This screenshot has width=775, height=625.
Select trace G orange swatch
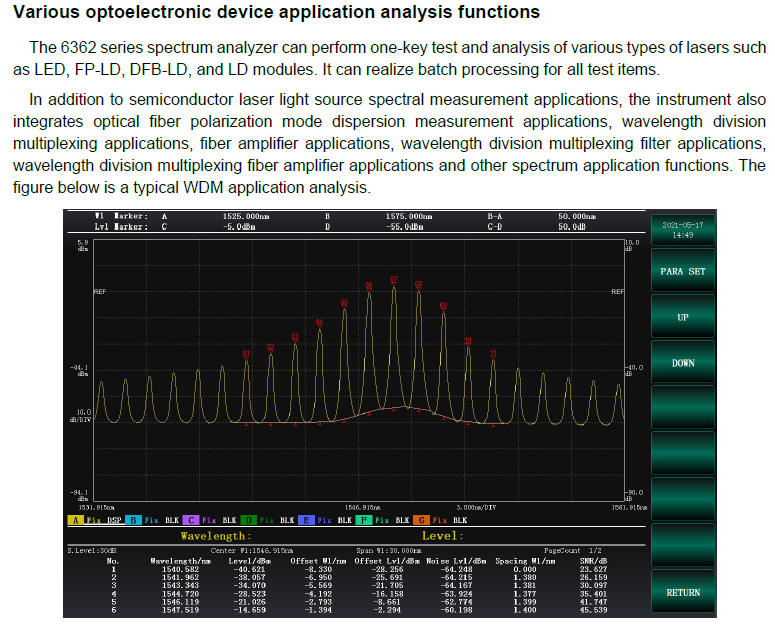[421, 520]
